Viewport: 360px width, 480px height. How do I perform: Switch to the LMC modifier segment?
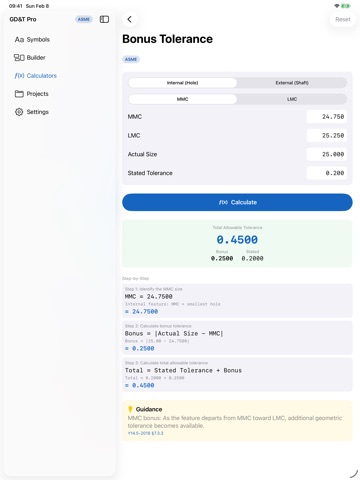(292, 99)
